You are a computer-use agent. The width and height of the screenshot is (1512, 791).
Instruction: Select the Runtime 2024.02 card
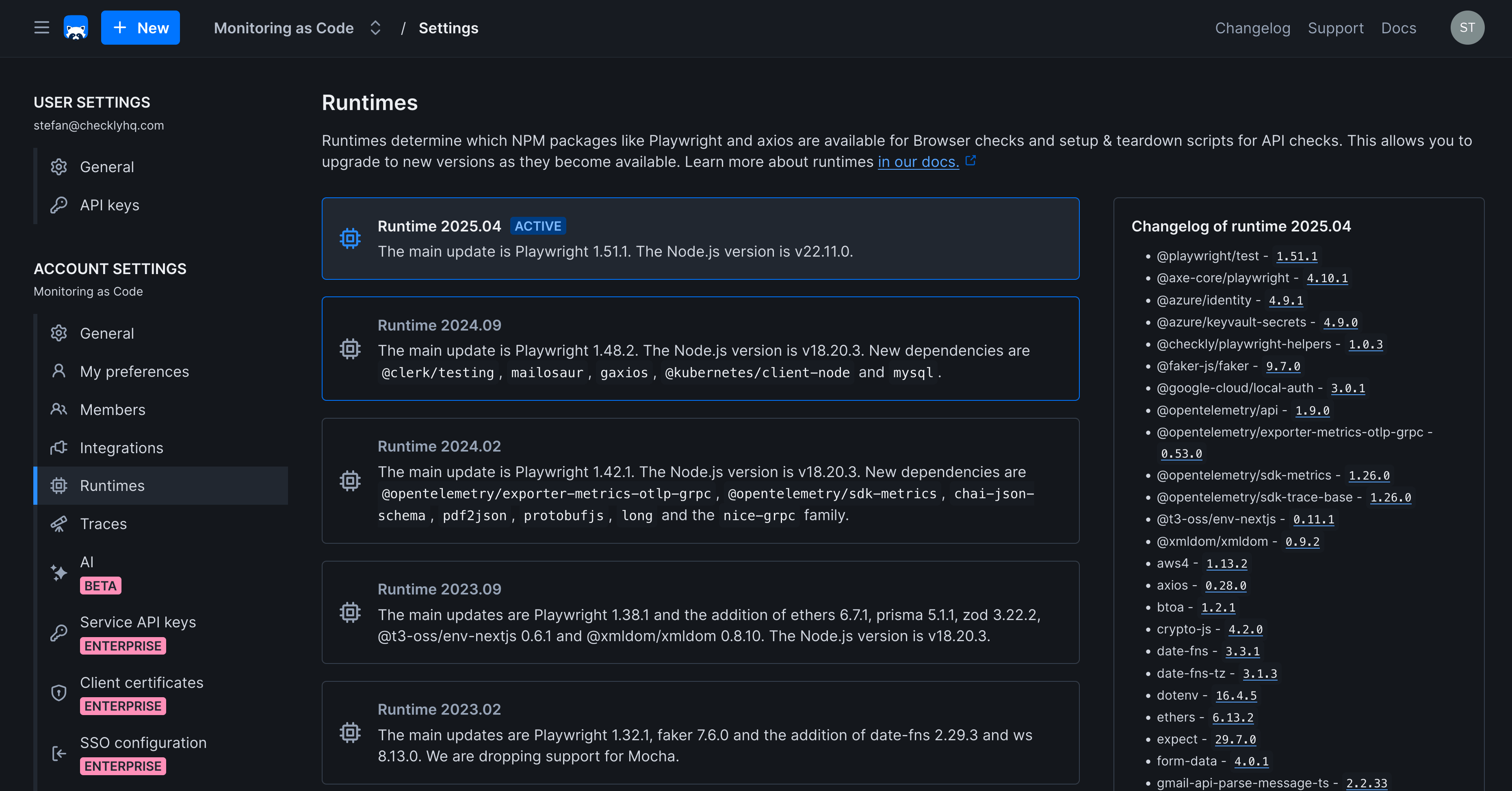coord(700,481)
